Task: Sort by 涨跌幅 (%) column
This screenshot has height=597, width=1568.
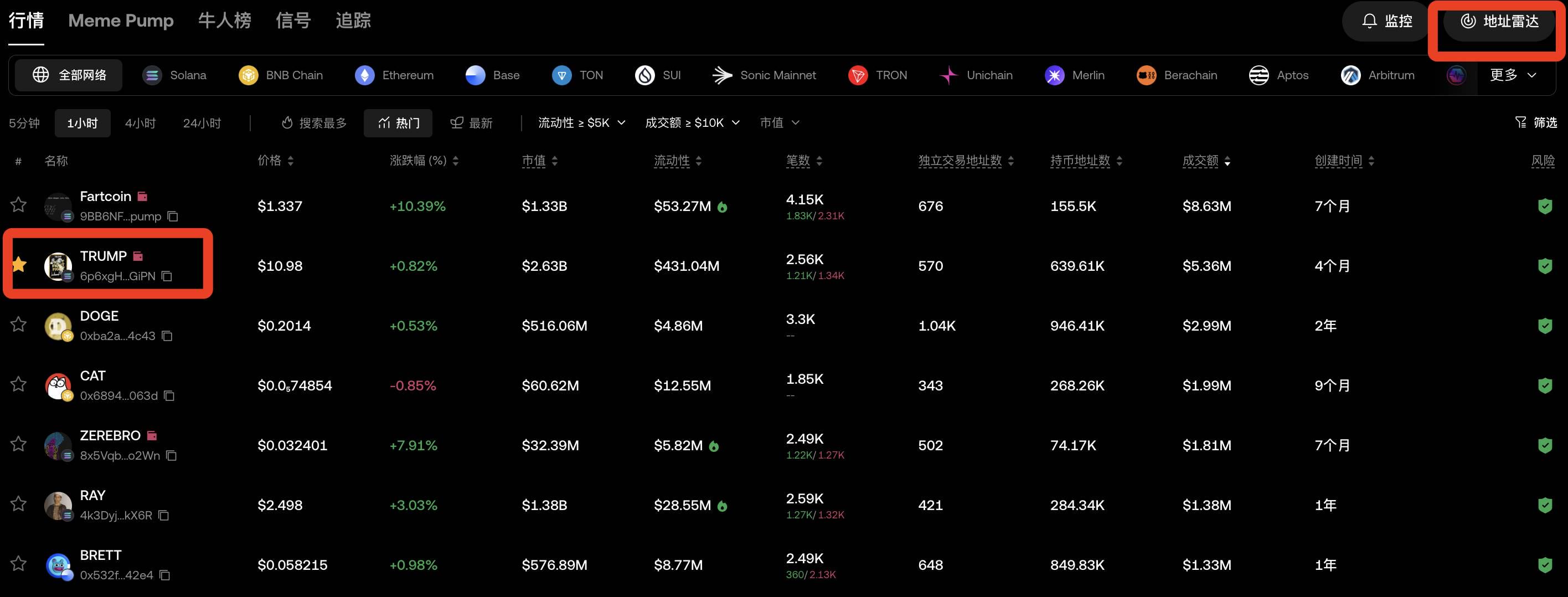Action: point(424,161)
